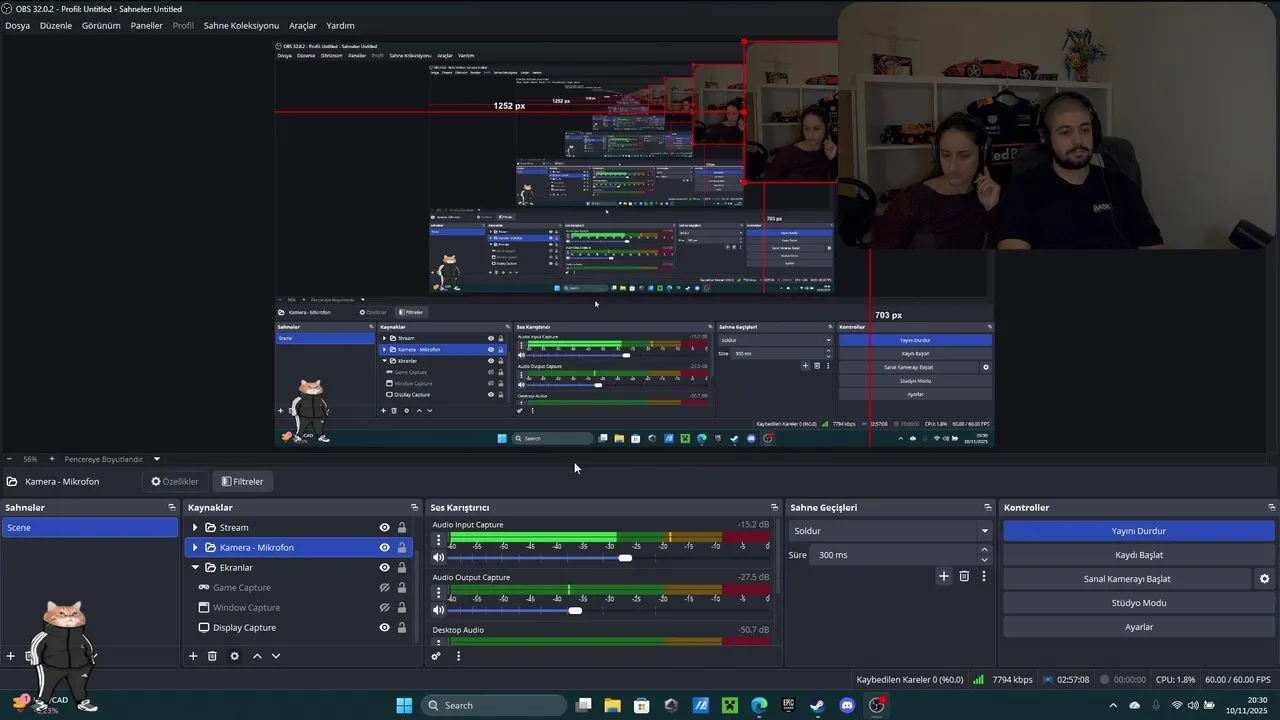Undock the Kontroller panel via its float icon

click(1272, 507)
